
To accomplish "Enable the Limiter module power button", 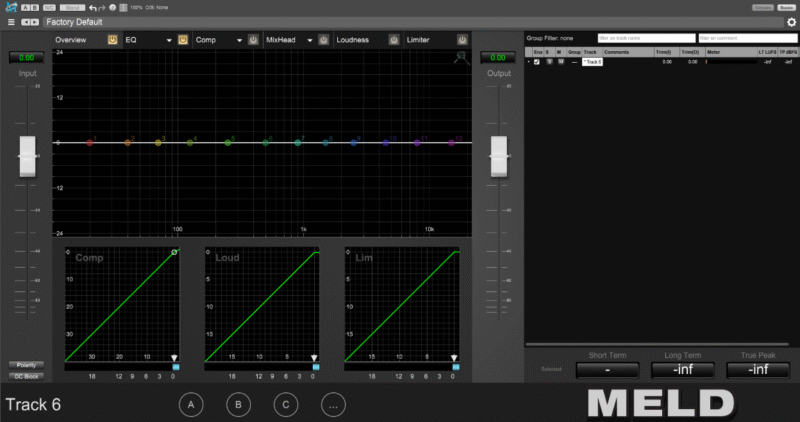I will pos(462,40).
